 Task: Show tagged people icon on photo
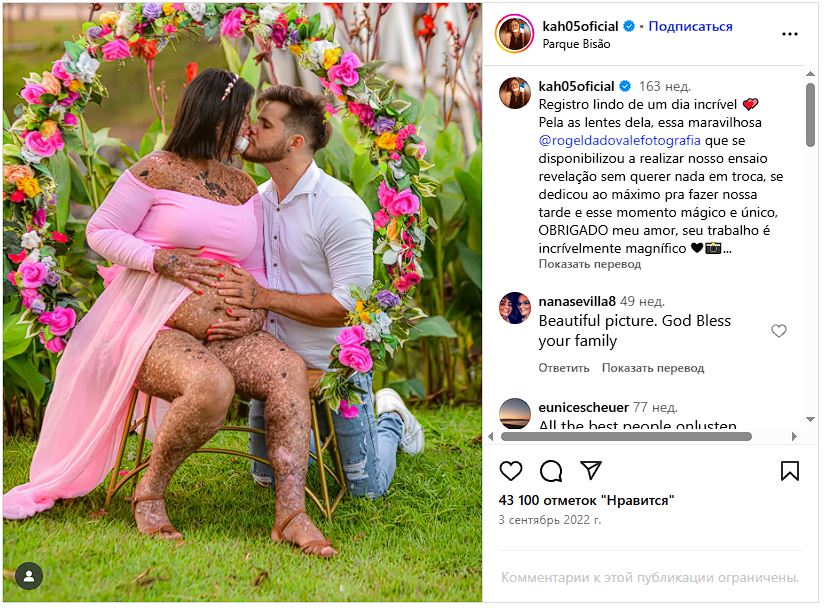pos(29,576)
